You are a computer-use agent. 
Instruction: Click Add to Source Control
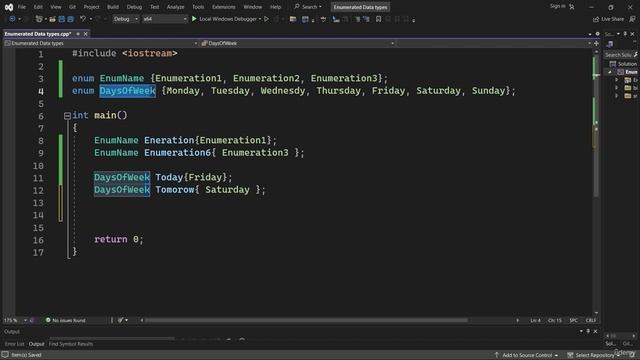(527, 355)
